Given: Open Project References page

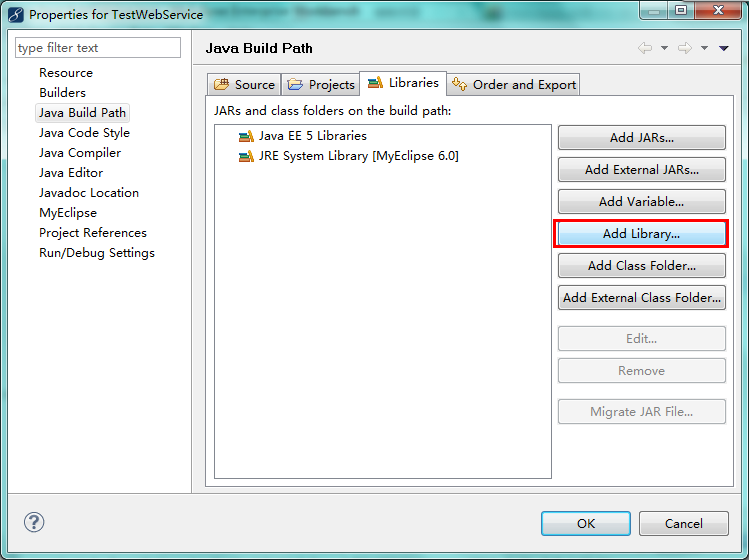Looking at the screenshot, I should coord(93,233).
